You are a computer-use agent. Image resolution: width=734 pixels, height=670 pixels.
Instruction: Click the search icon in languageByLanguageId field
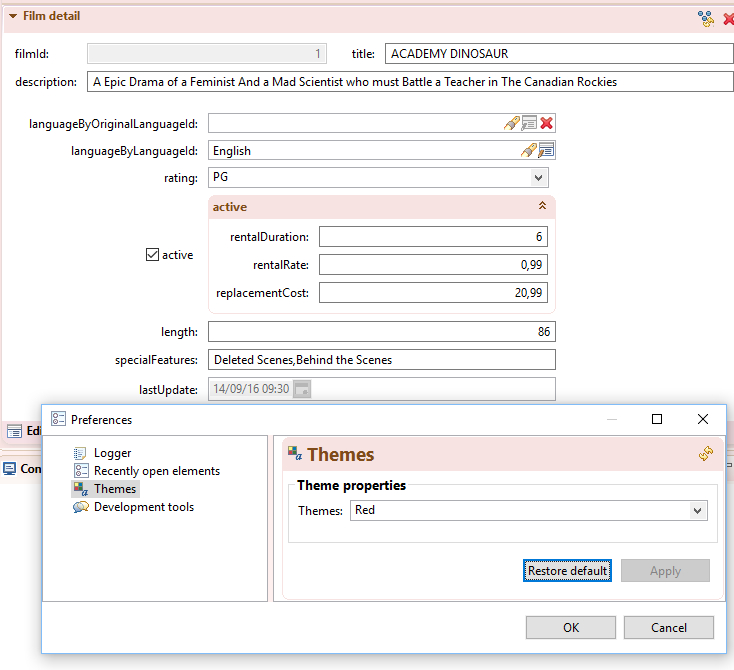tap(529, 151)
